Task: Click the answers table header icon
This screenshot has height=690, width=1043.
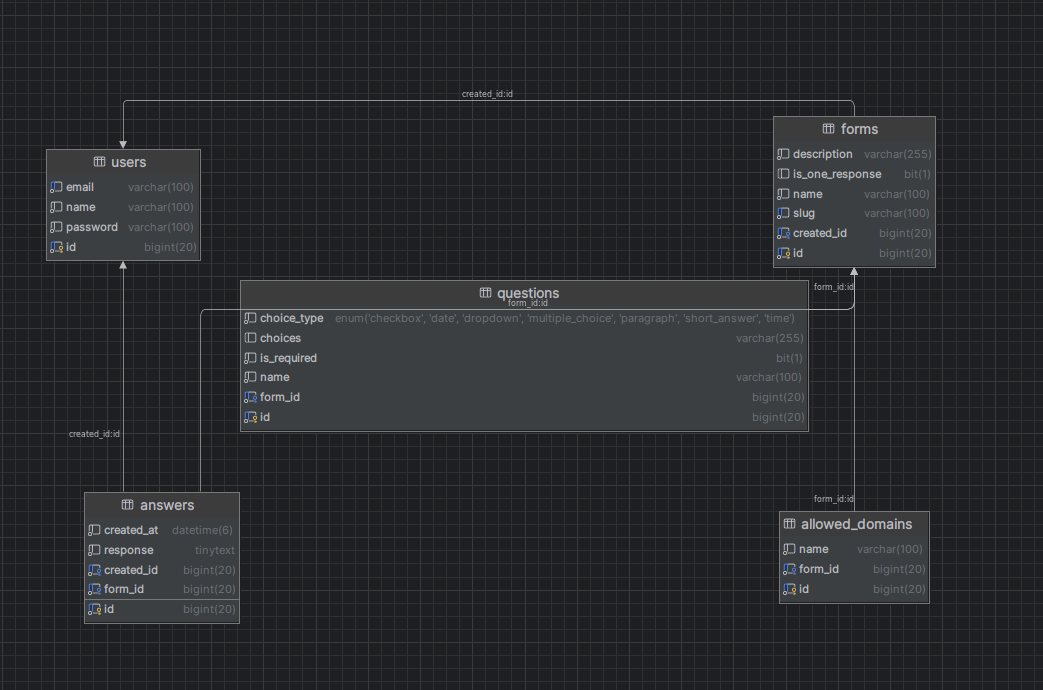Action: point(127,505)
